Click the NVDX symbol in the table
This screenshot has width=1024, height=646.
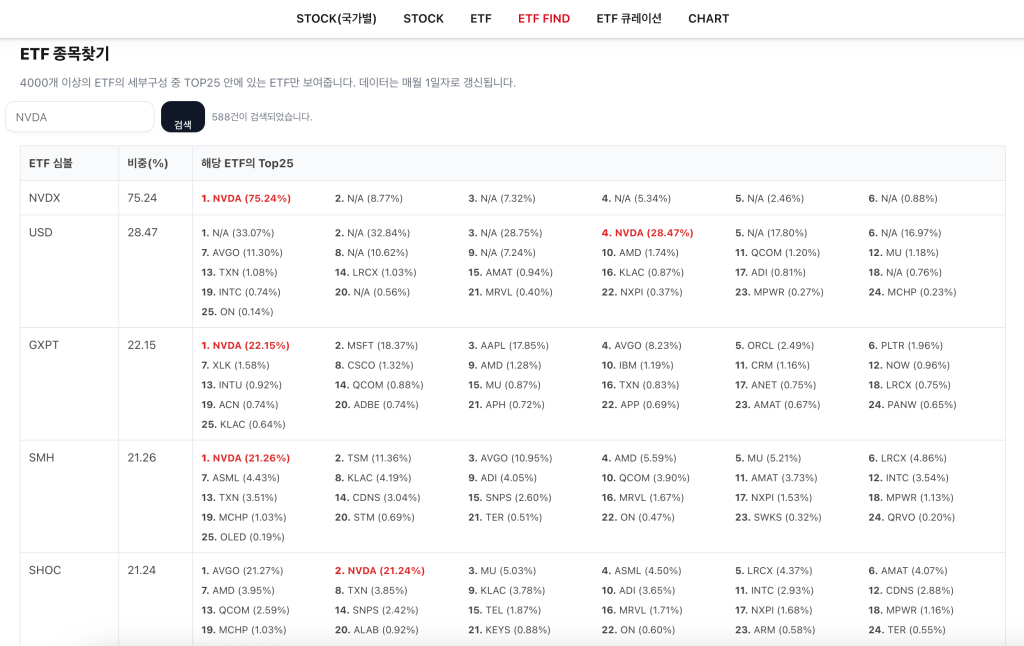45,198
